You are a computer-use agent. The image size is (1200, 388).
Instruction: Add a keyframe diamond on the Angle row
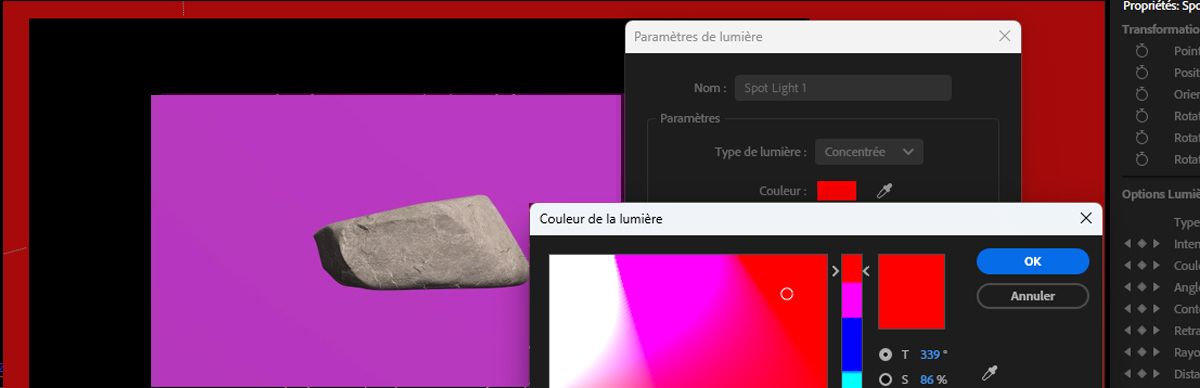[x=1142, y=288]
